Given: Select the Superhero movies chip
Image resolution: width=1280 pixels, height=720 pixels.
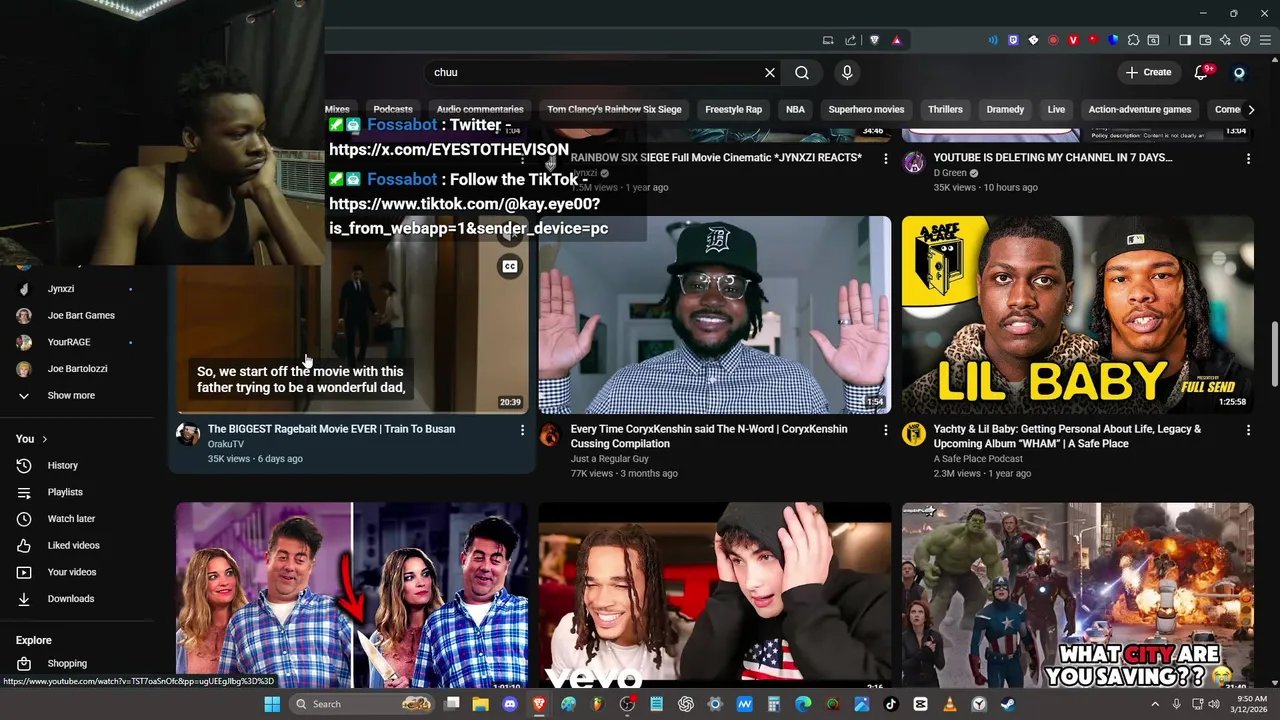Looking at the screenshot, I should click(x=866, y=110).
